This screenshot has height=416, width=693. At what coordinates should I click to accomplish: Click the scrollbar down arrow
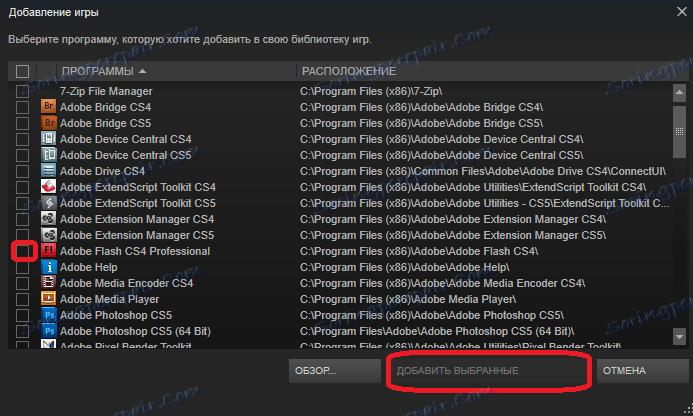[x=679, y=336]
